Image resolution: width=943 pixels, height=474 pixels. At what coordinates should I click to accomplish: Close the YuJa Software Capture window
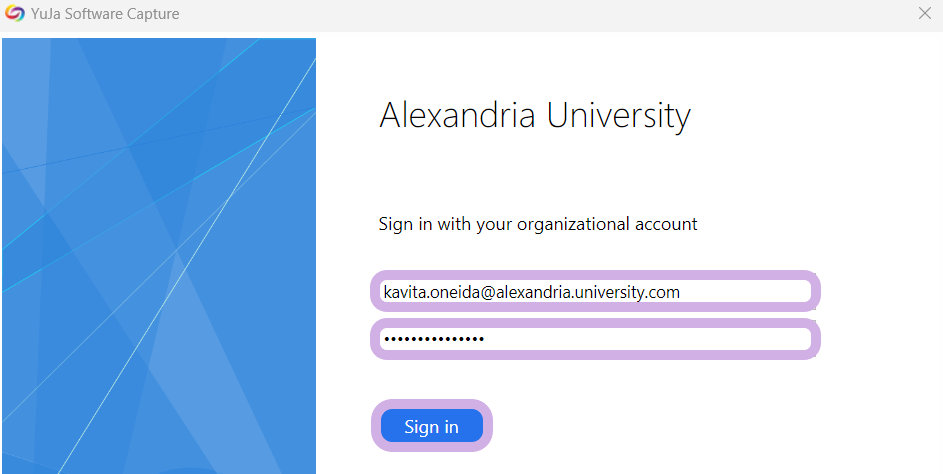tap(925, 13)
